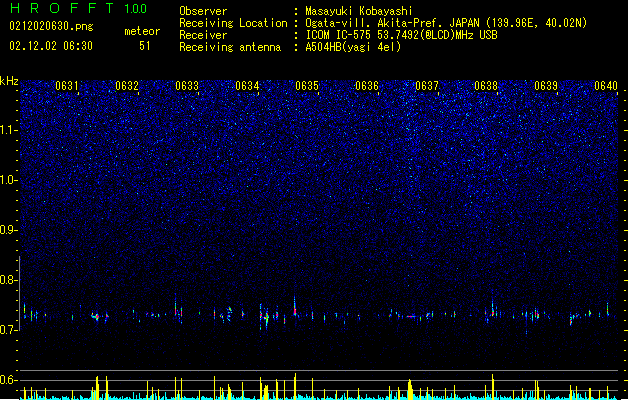Click antenna text A504HB(yagi 4el)
This screenshot has height=400, width=629.
pyautogui.click(x=353, y=47)
